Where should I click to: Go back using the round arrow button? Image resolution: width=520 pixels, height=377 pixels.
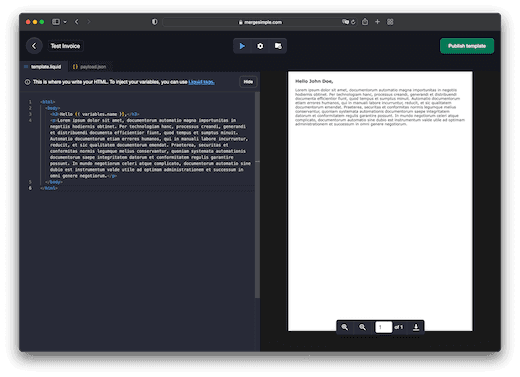point(34,46)
